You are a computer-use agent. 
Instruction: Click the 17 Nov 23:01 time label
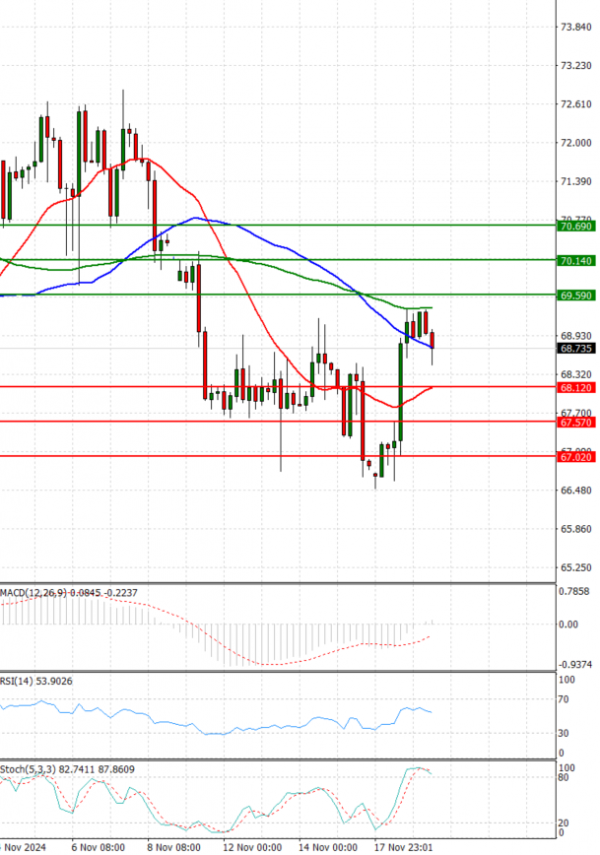point(404,847)
